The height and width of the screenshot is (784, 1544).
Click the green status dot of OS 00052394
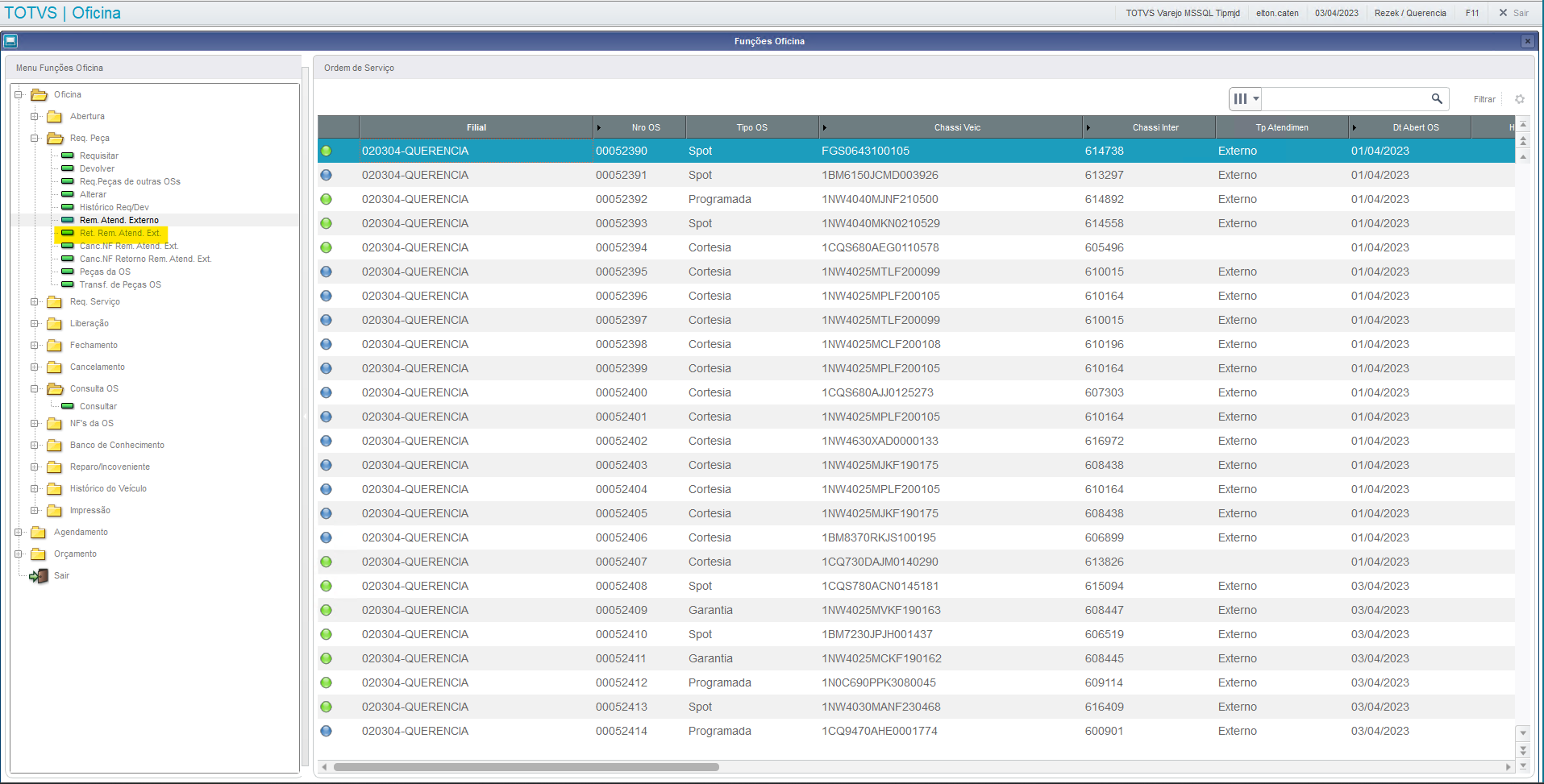(x=326, y=247)
